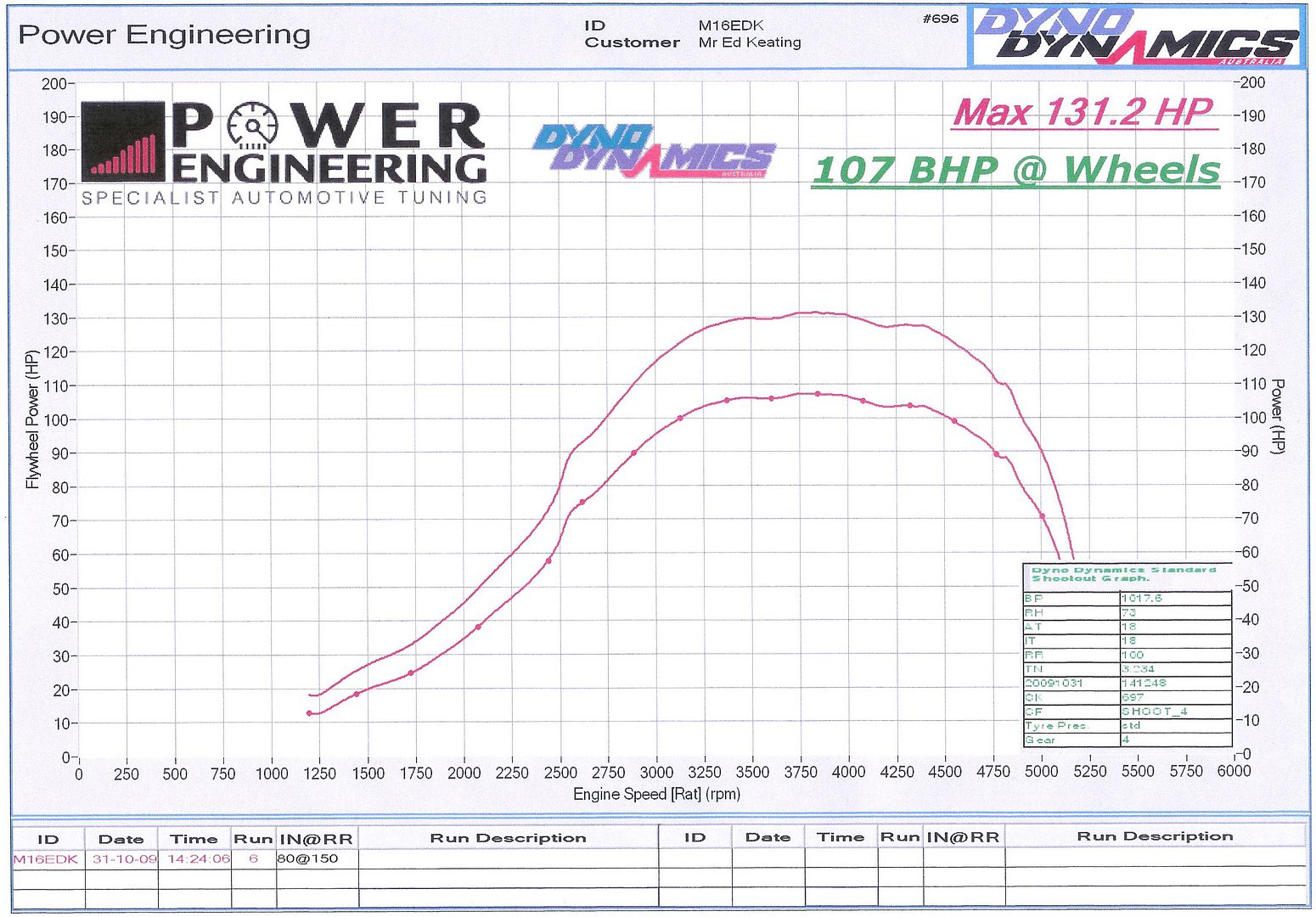Click the '4250' rpm tick label
Image resolution: width=1316 pixels, height=917 pixels.
click(x=897, y=772)
